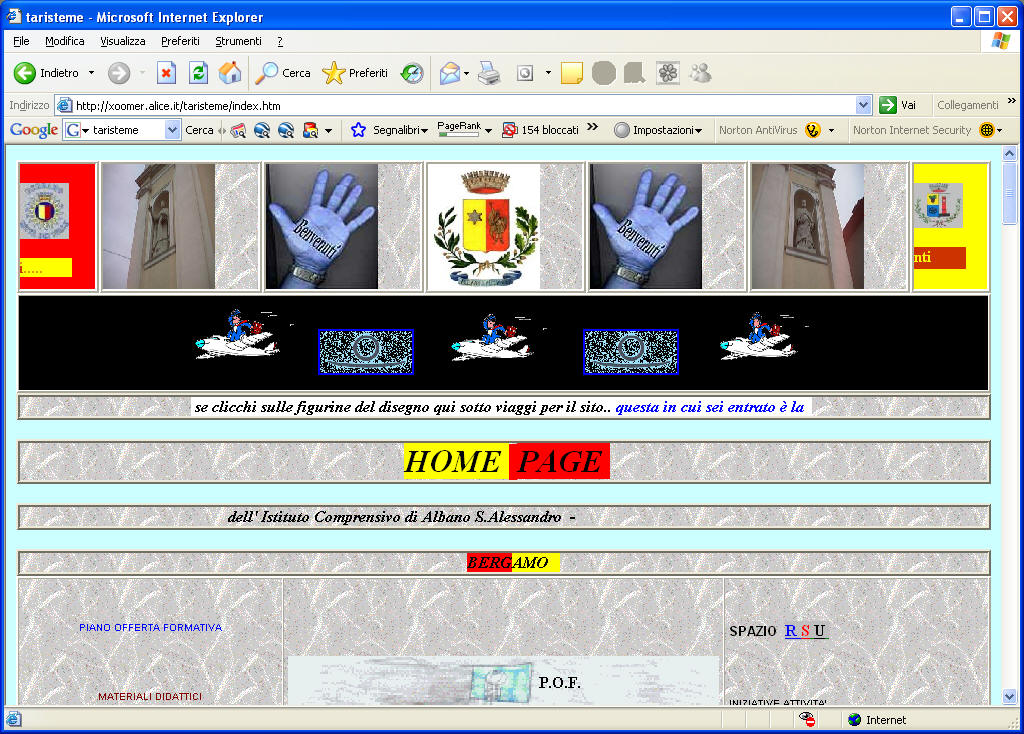Screen dimensions: 1024x734
Task: Click the 154 bloccati popup blocker
Action: [x=540, y=130]
